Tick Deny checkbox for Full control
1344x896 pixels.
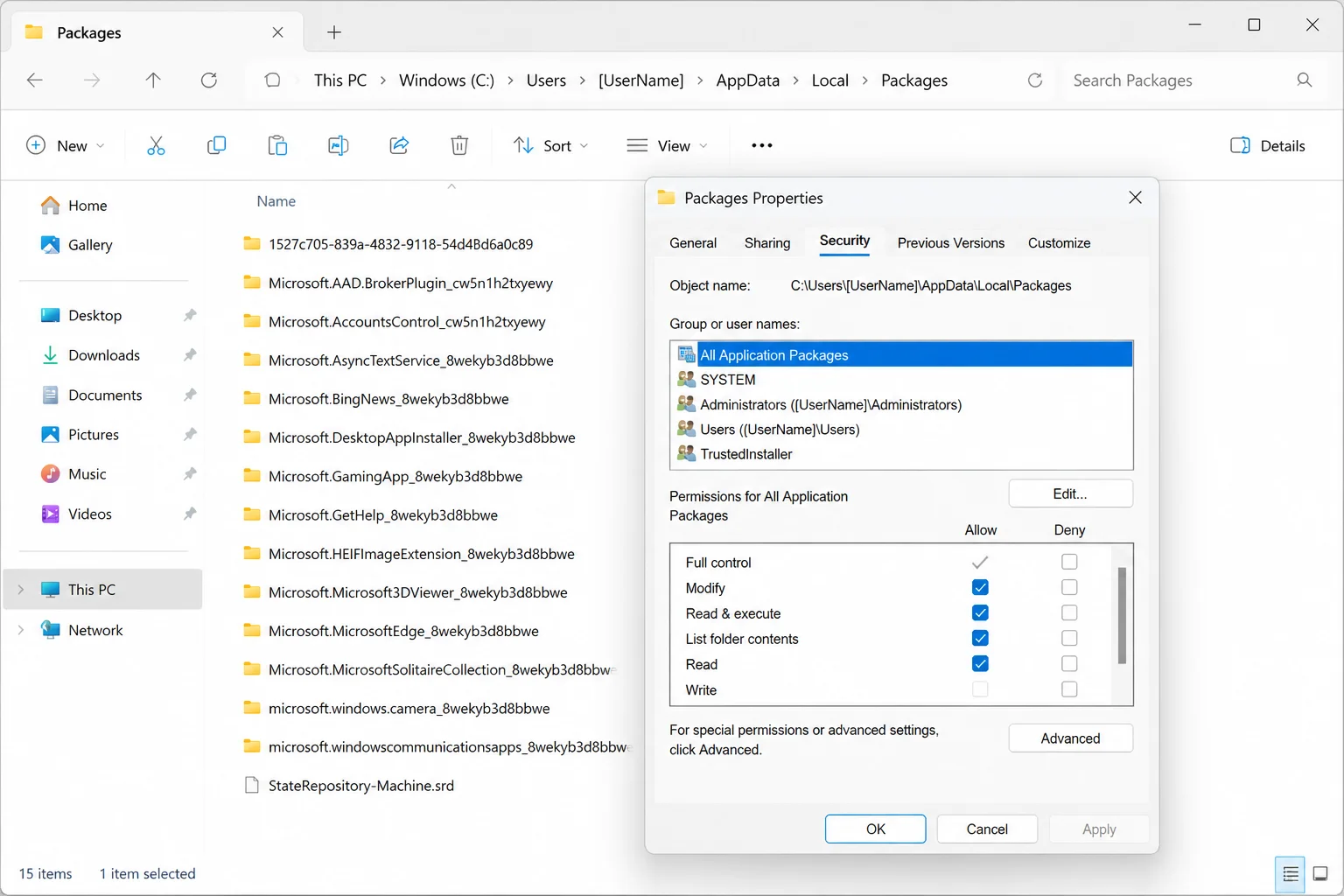pyautogui.click(x=1069, y=562)
